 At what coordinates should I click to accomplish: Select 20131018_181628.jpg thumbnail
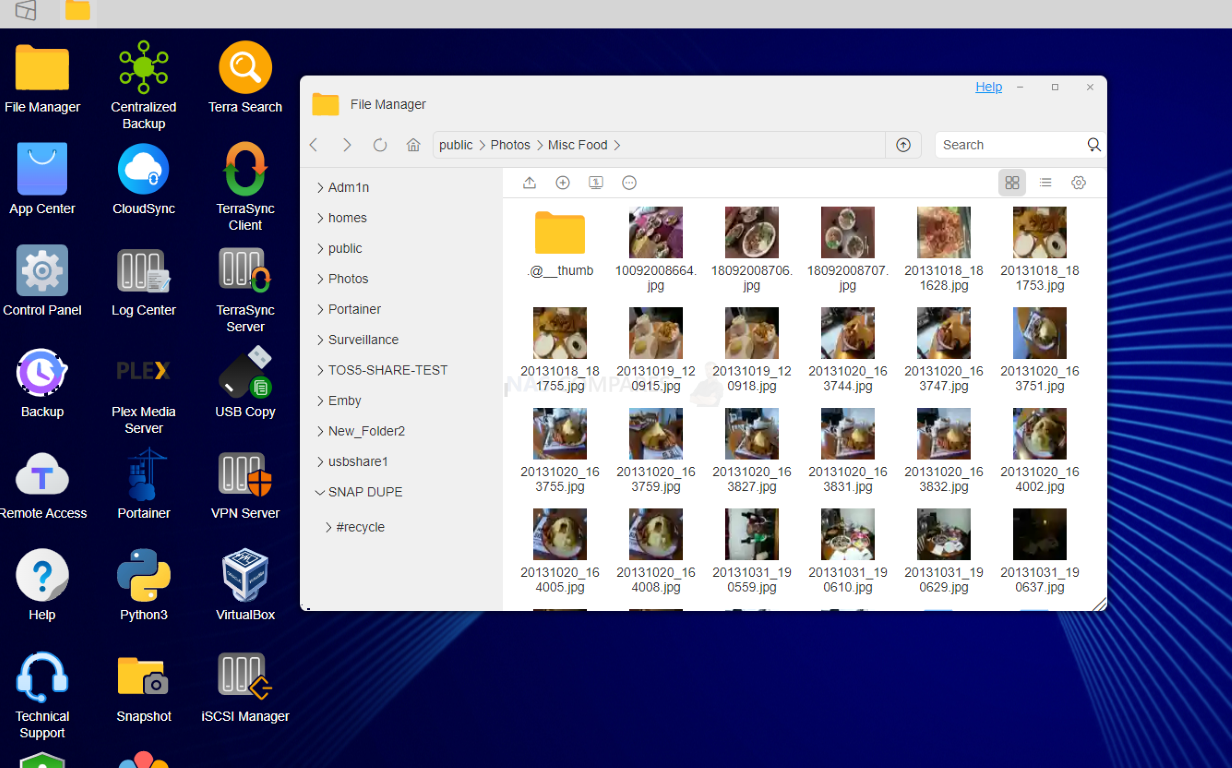944,233
